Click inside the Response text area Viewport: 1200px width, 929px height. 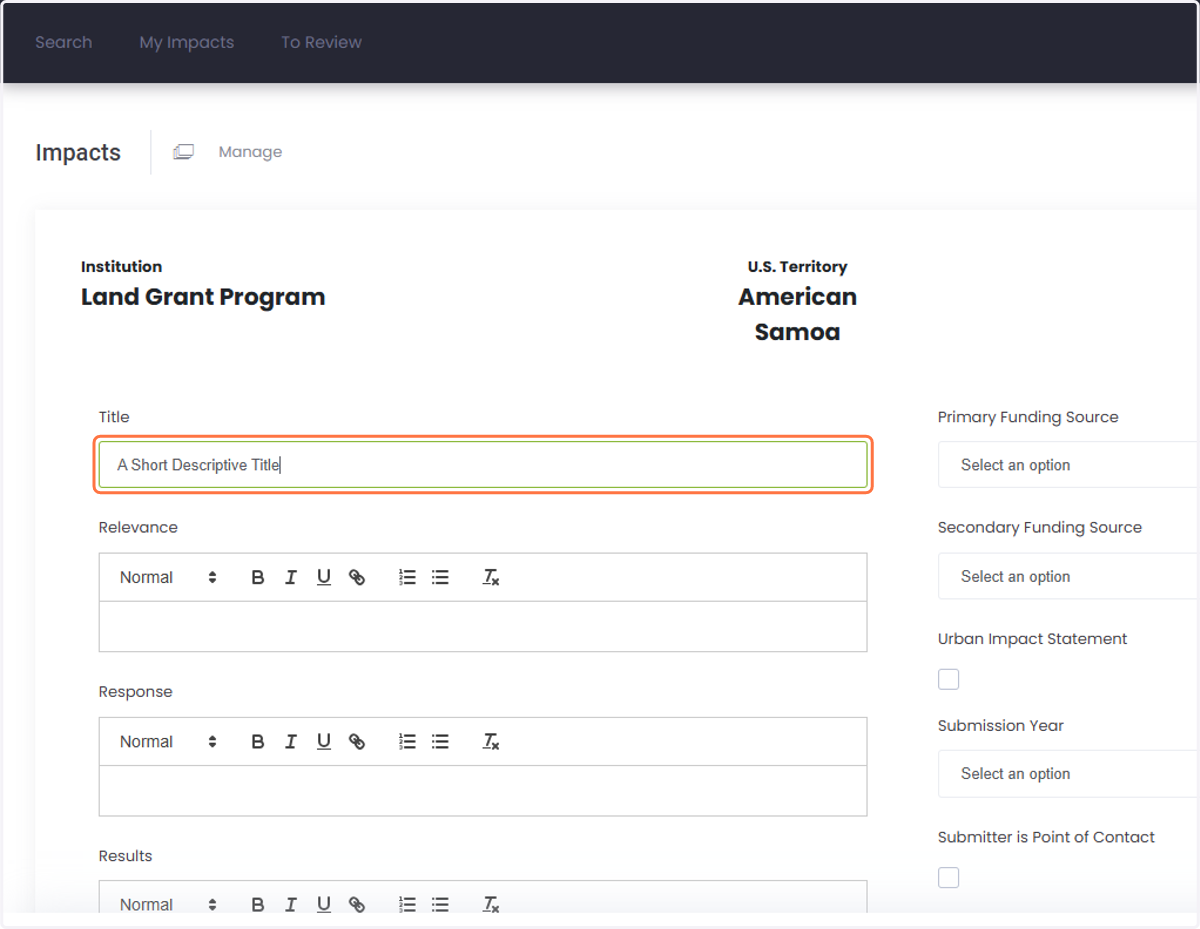click(x=483, y=790)
